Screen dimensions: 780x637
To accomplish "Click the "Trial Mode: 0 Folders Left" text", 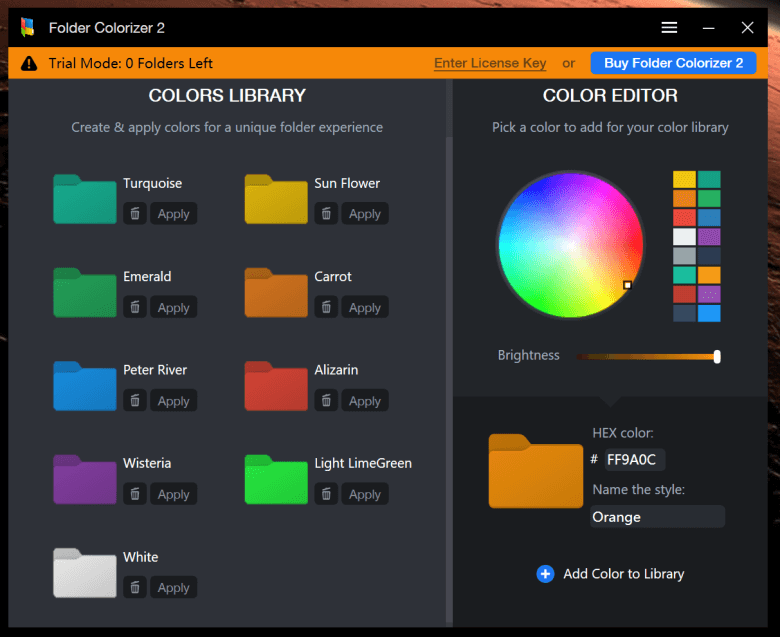I will click(131, 63).
